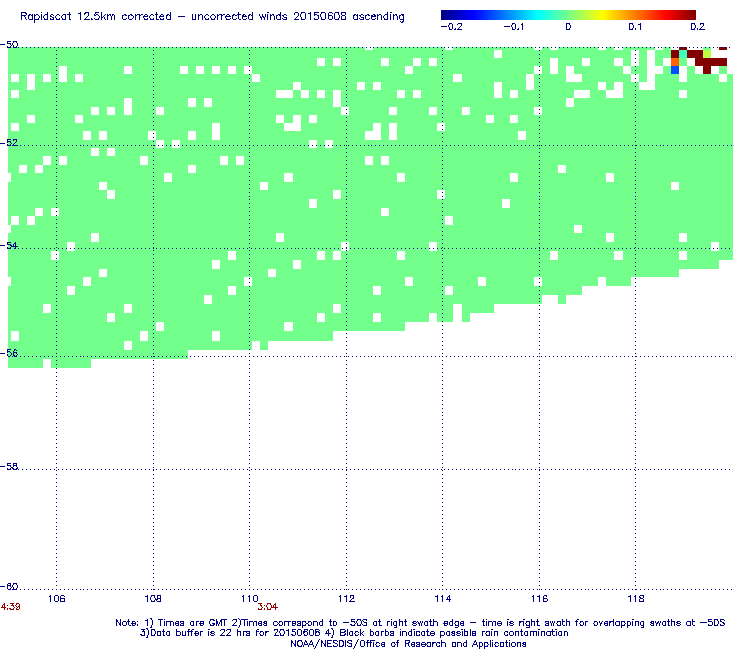Image resolution: width=740 pixels, height=650 pixels.
Task: Click the latitude label '-54'
Action: click(9, 245)
